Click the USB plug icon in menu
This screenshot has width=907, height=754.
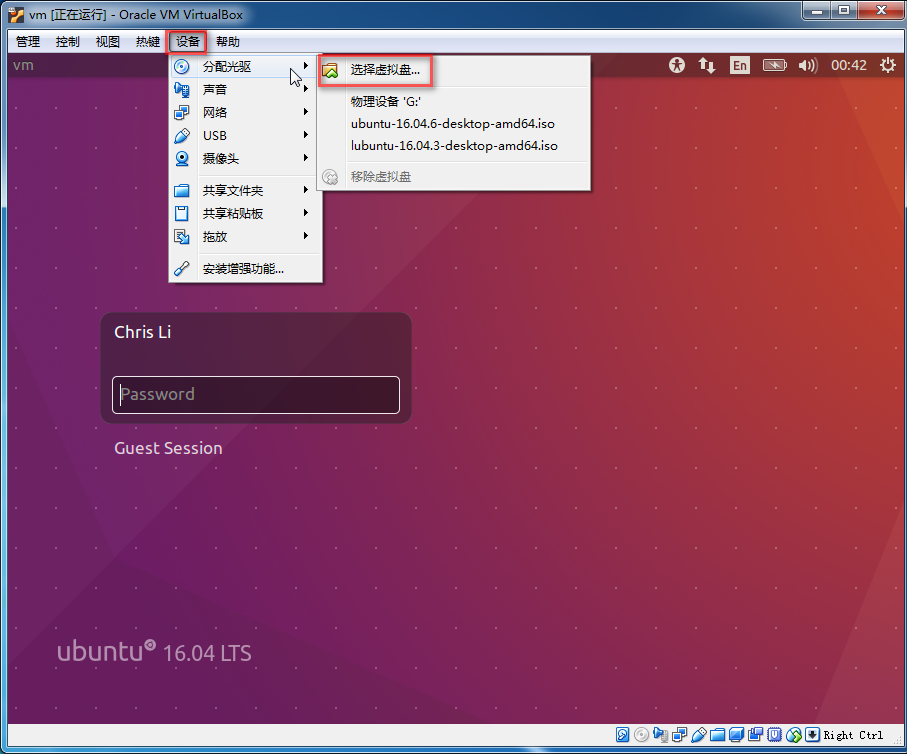(x=182, y=135)
